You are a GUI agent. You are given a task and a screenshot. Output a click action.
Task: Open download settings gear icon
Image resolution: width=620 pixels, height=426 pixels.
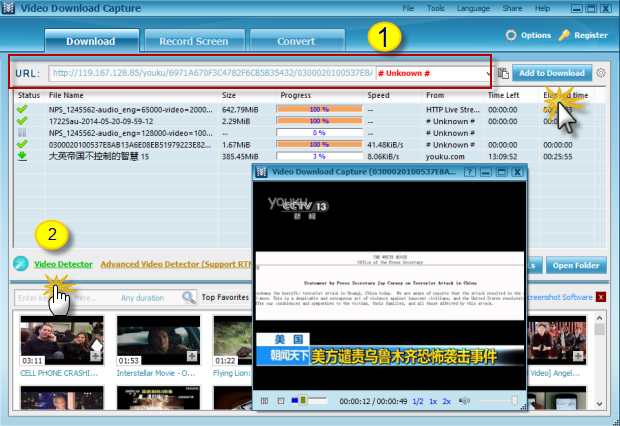601,73
